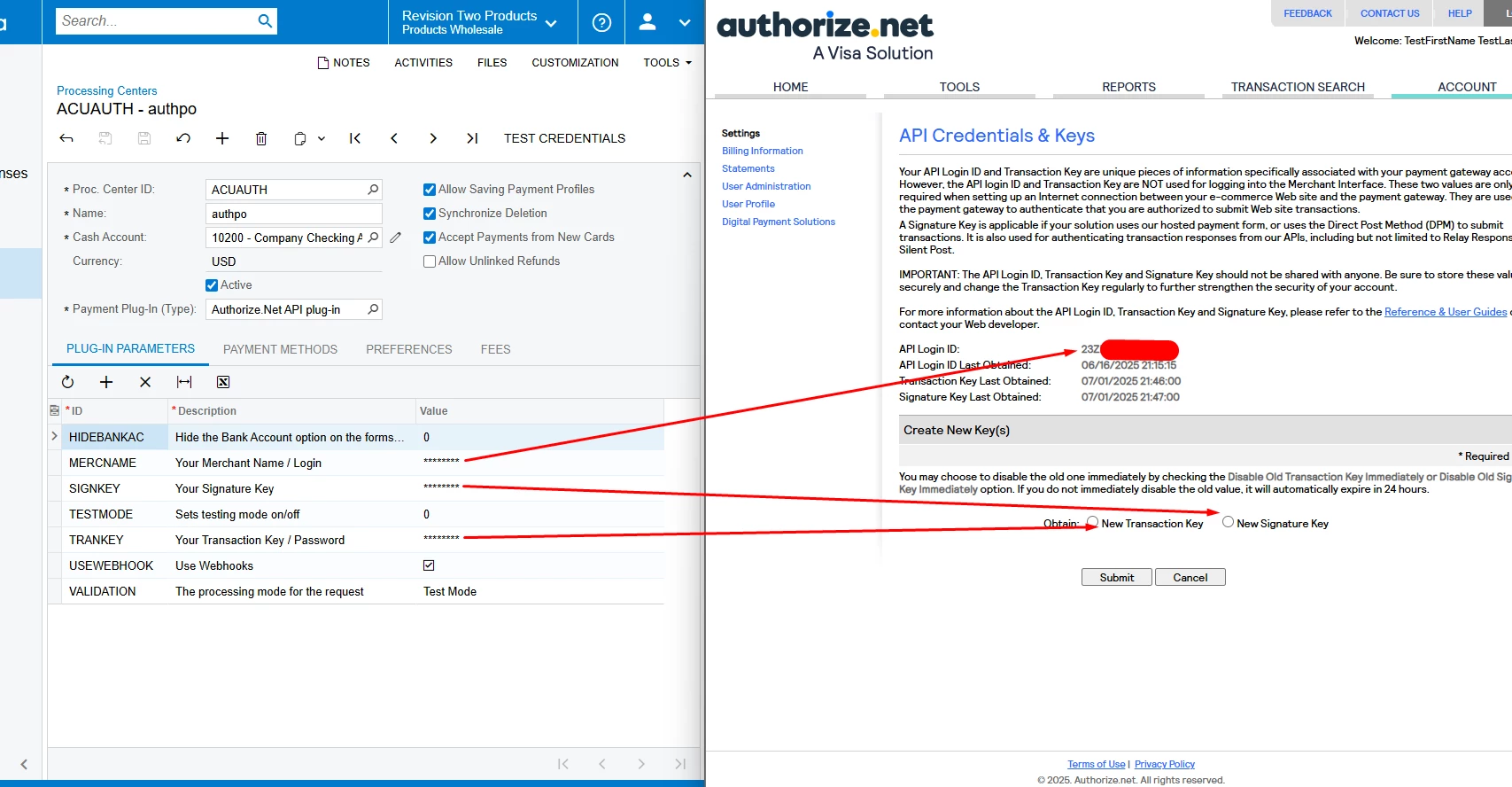
Task: Toggle Allow Saving Payment Profiles
Action: [430, 190]
